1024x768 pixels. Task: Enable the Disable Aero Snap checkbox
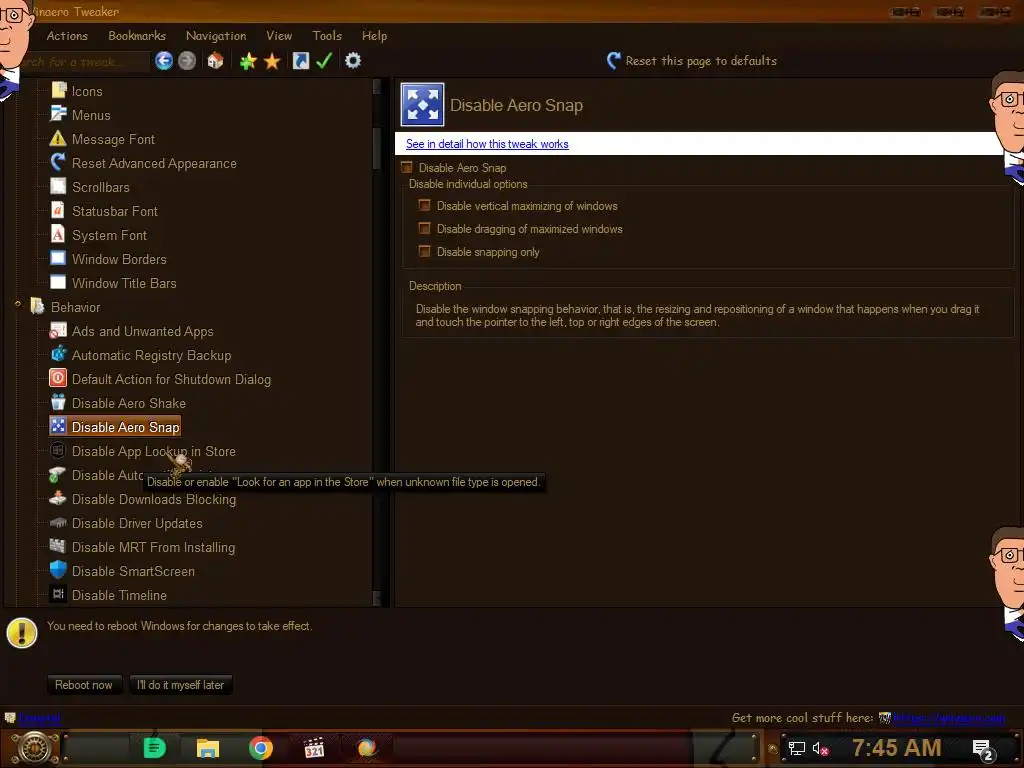pos(407,168)
